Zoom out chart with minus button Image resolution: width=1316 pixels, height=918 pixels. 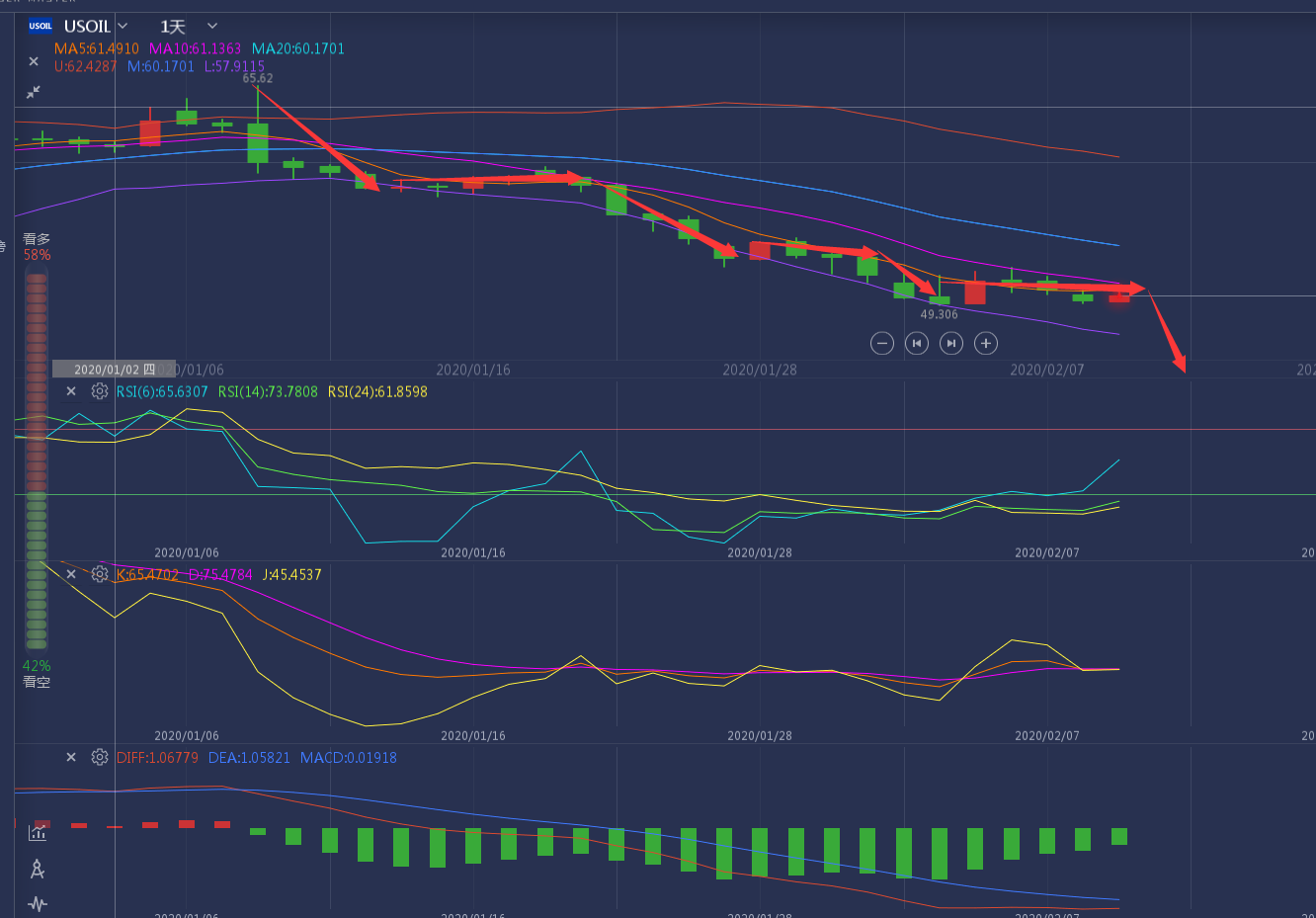[x=882, y=343]
